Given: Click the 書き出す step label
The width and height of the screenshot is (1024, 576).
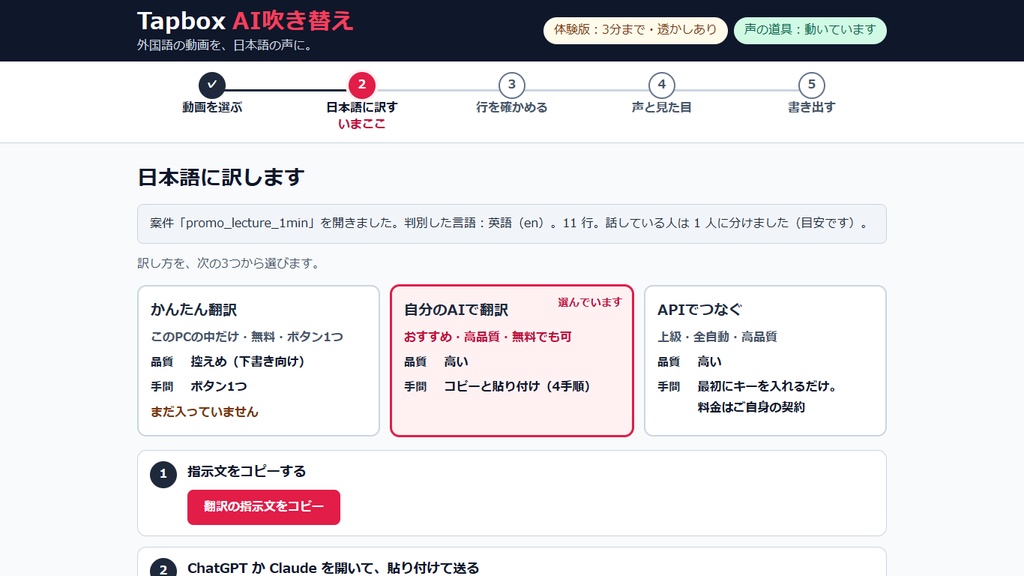Looking at the screenshot, I should click(811, 107).
